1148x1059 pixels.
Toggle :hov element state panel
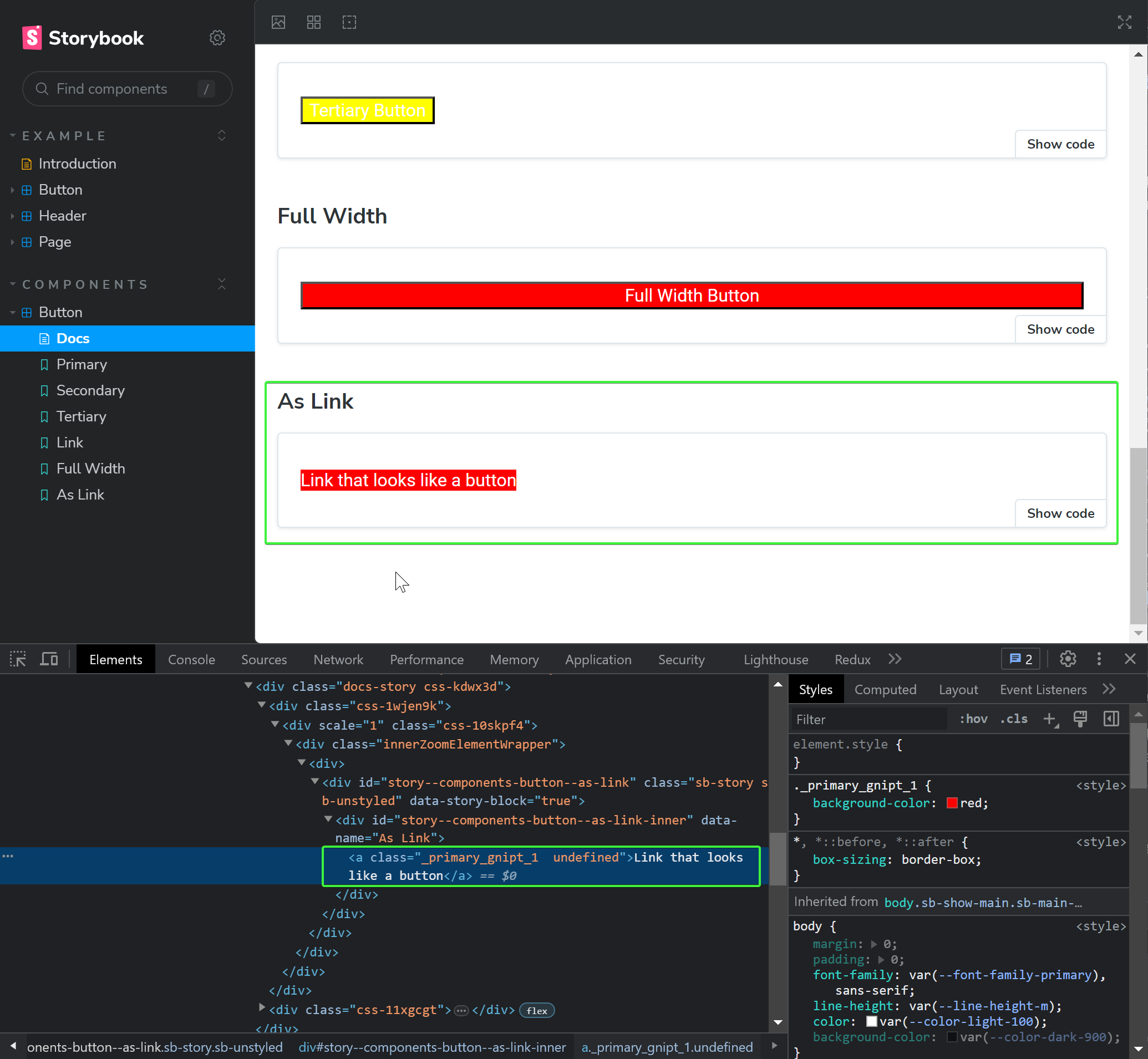973,719
